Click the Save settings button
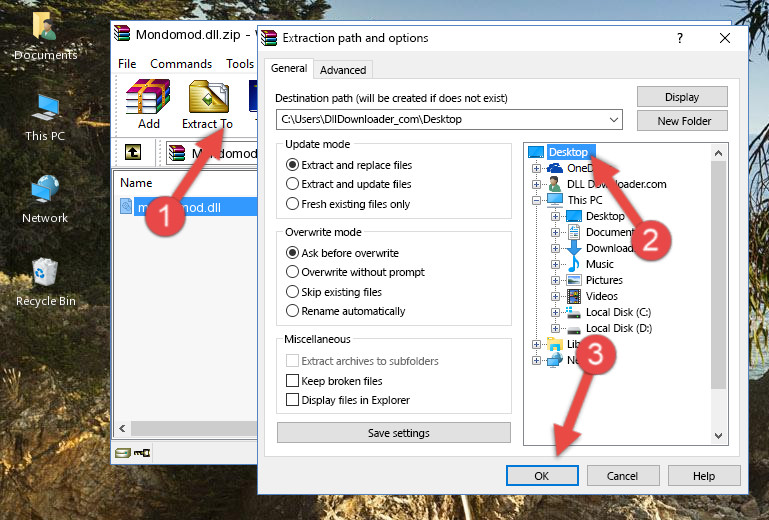The height and width of the screenshot is (520, 769). tap(394, 433)
